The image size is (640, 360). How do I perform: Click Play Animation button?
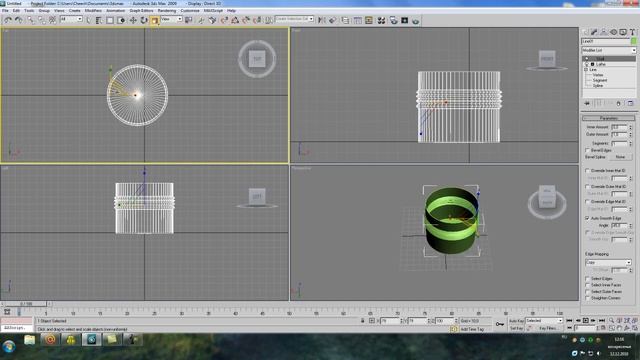(585, 321)
